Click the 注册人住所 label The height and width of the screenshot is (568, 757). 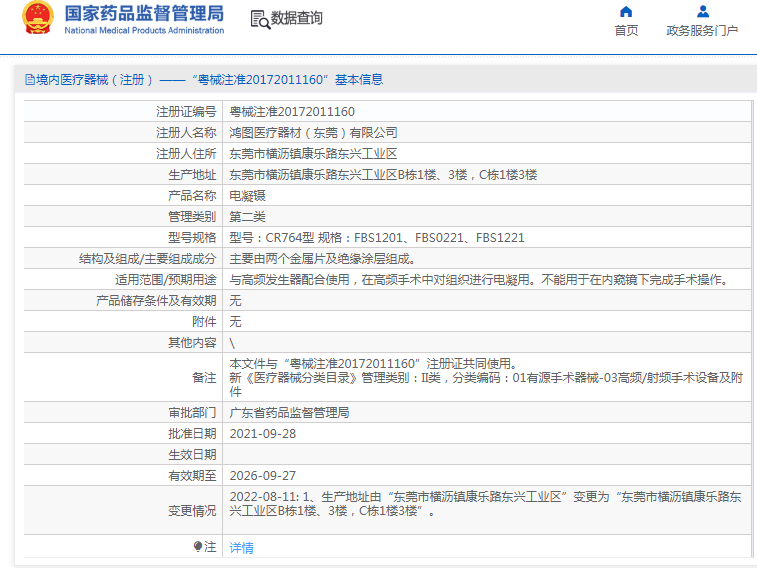pos(186,153)
